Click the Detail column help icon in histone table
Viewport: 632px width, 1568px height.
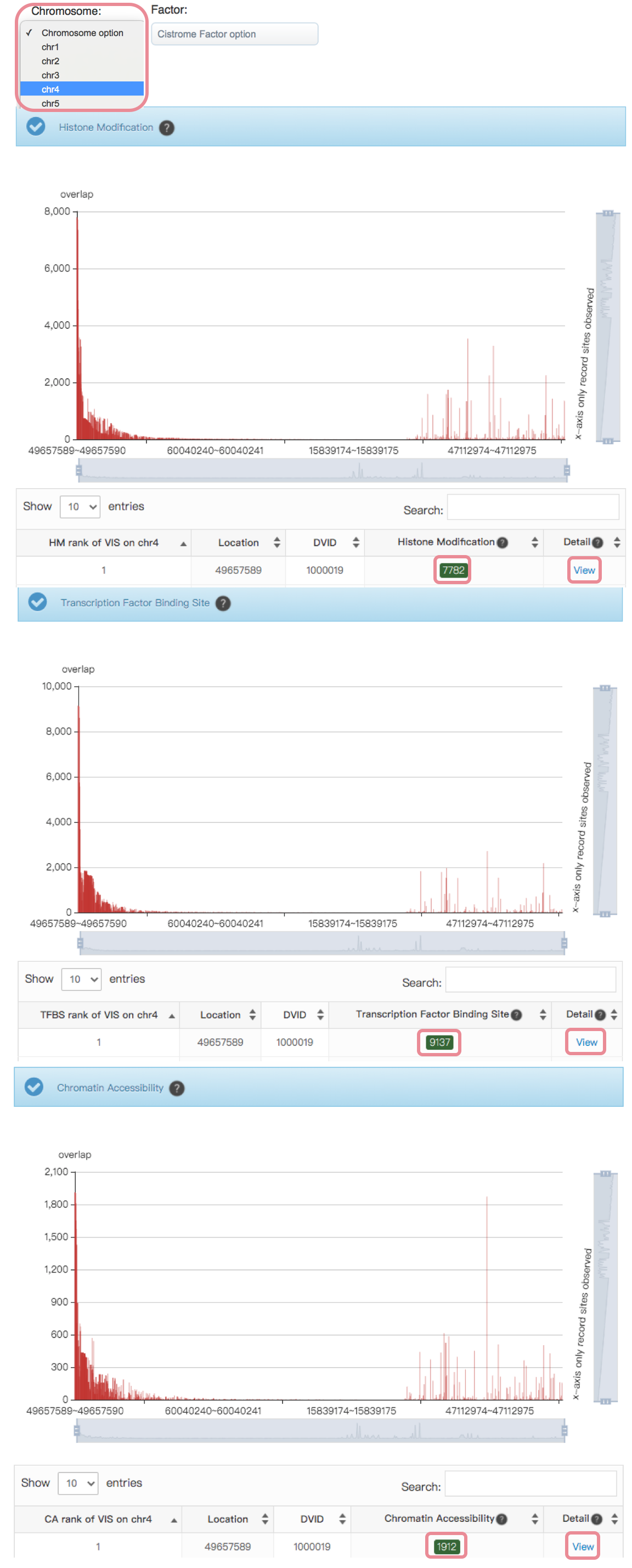coord(597,542)
